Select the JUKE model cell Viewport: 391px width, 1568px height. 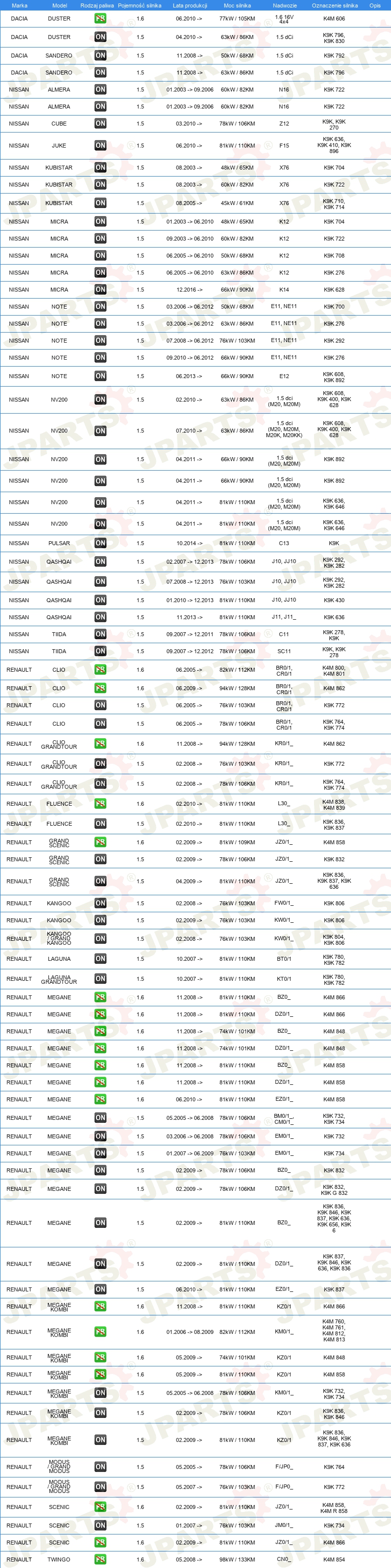click(x=59, y=146)
